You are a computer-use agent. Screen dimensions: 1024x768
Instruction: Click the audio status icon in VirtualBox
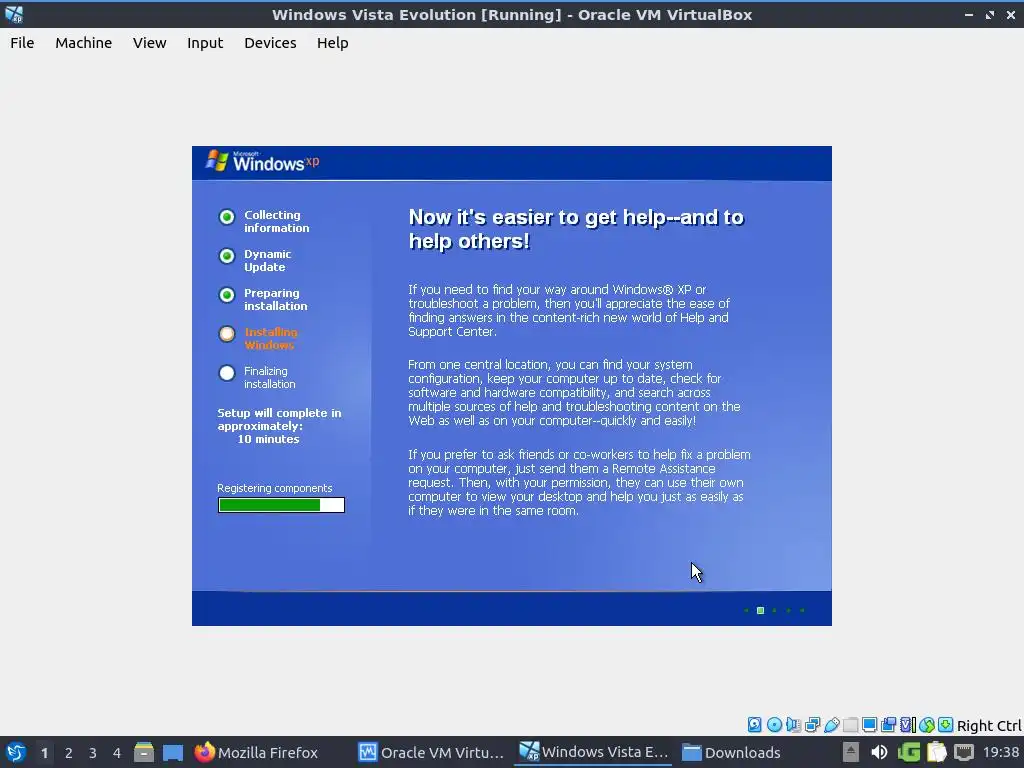point(793,724)
